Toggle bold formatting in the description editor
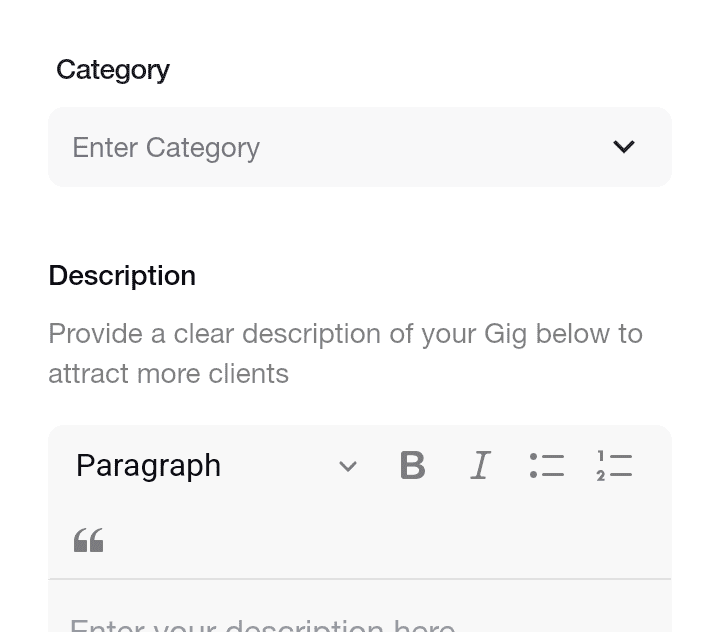Screen dimensions: 720x632 (x=413, y=465)
